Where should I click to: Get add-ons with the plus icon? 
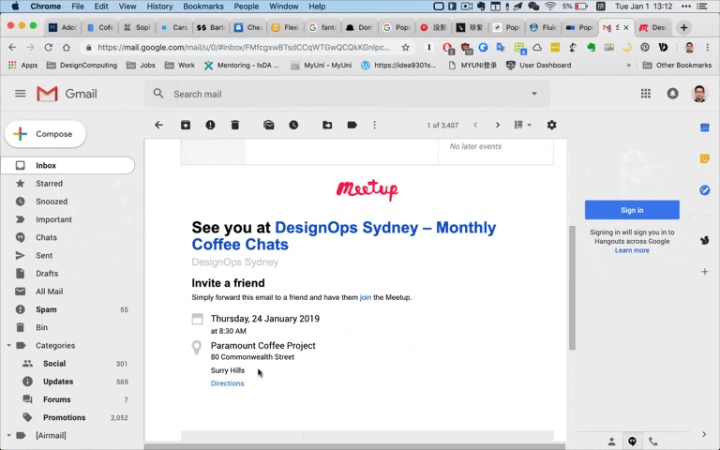click(704, 272)
